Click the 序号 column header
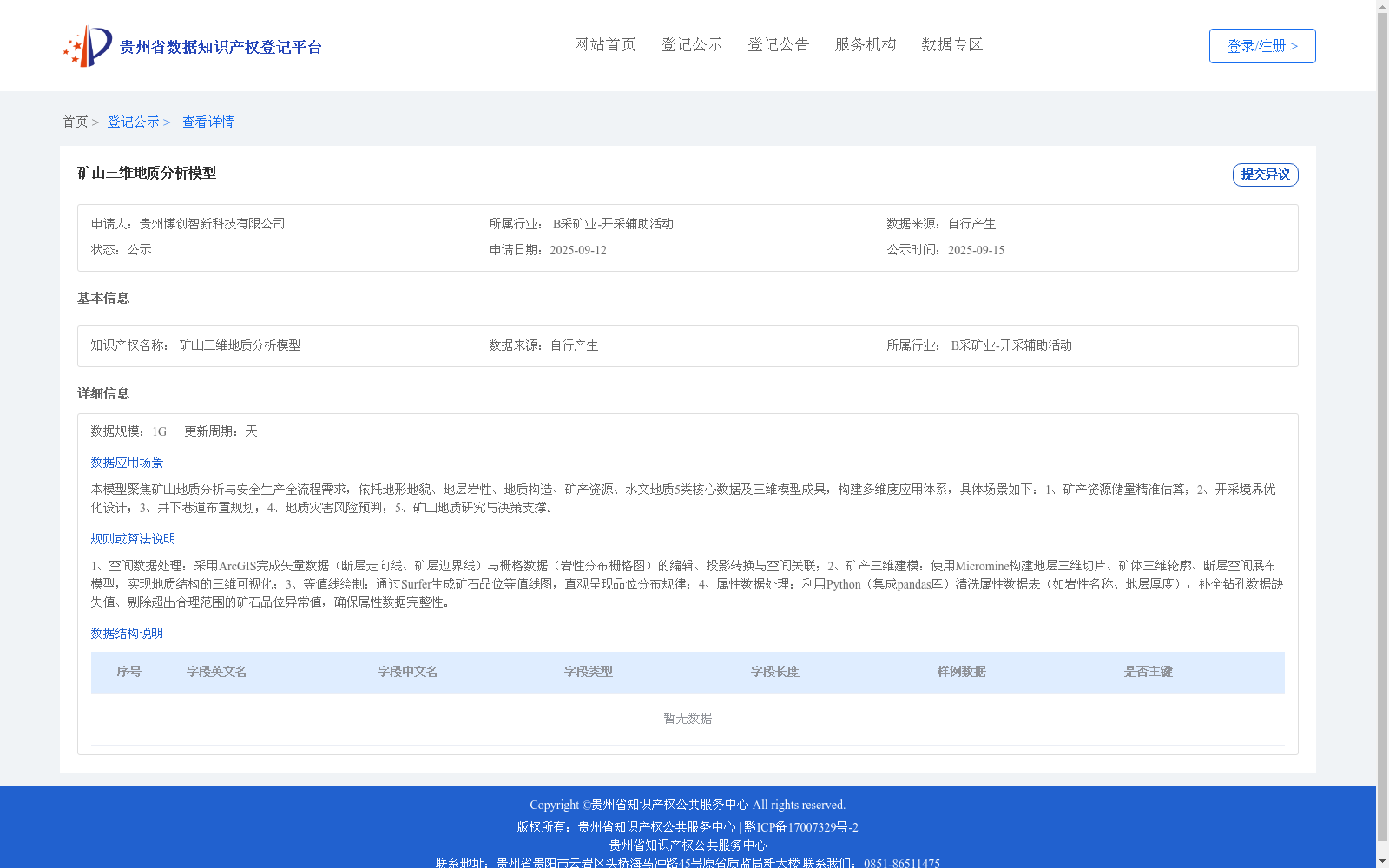The image size is (1389, 868). point(129,672)
